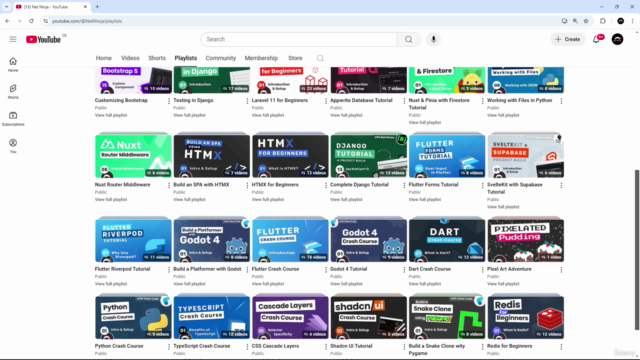Open Chrome three-dot menu

click(x=633, y=21)
